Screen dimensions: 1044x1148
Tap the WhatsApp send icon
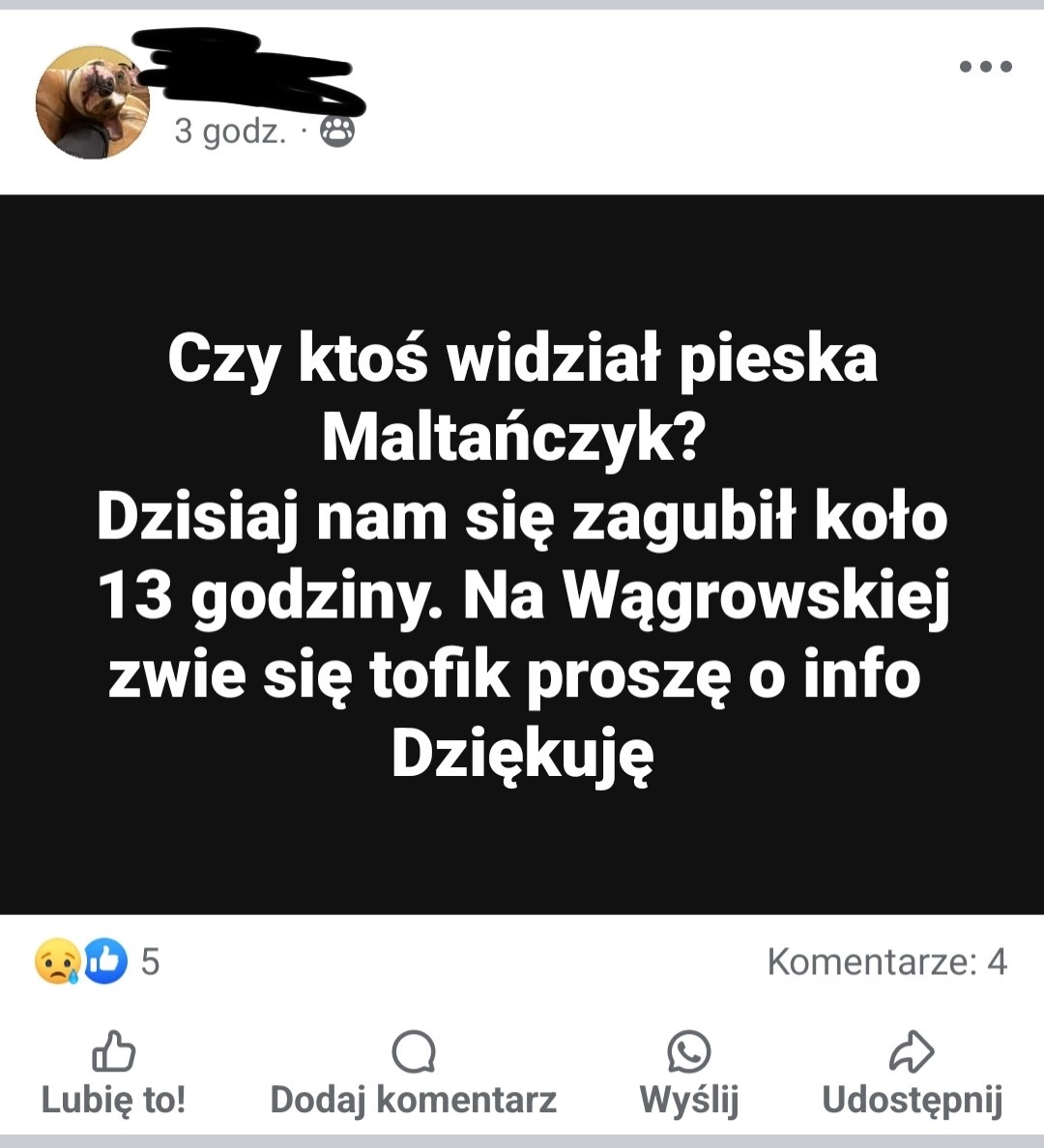(689, 1051)
